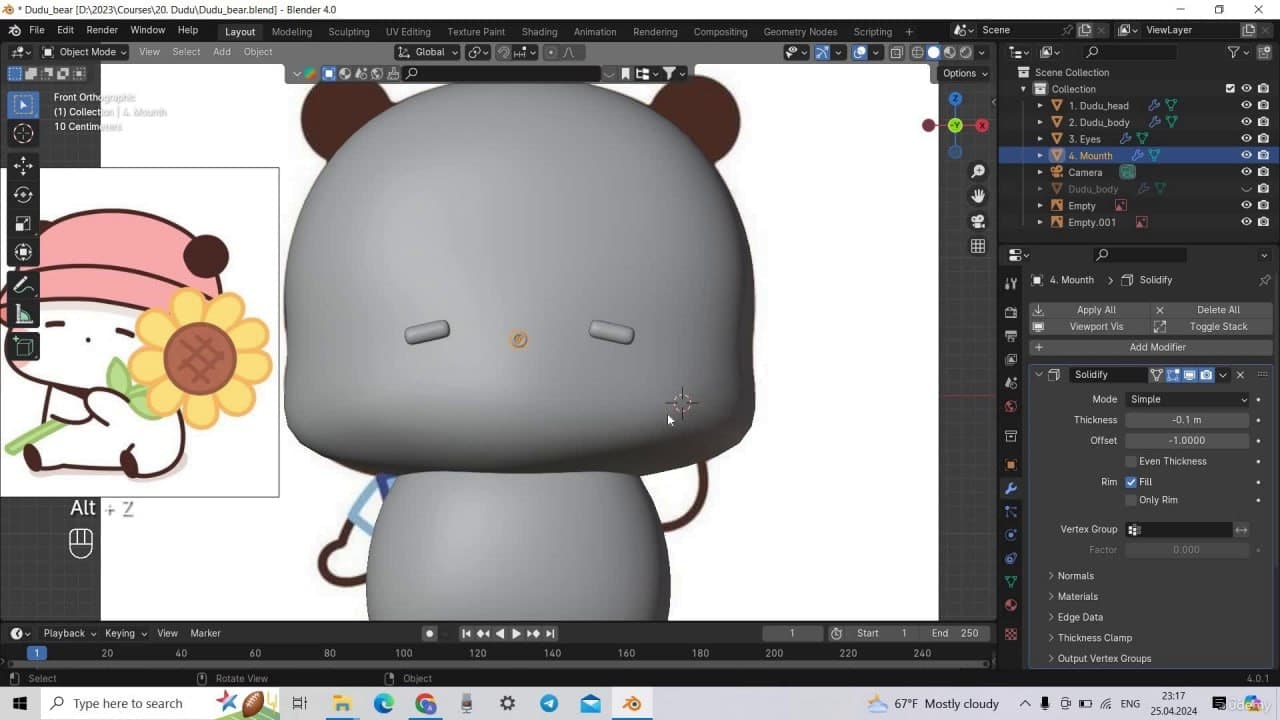Viewport: 1280px width, 720px height.
Task: Switch to the Shading workspace tab
Action: [x=539, y=31]
